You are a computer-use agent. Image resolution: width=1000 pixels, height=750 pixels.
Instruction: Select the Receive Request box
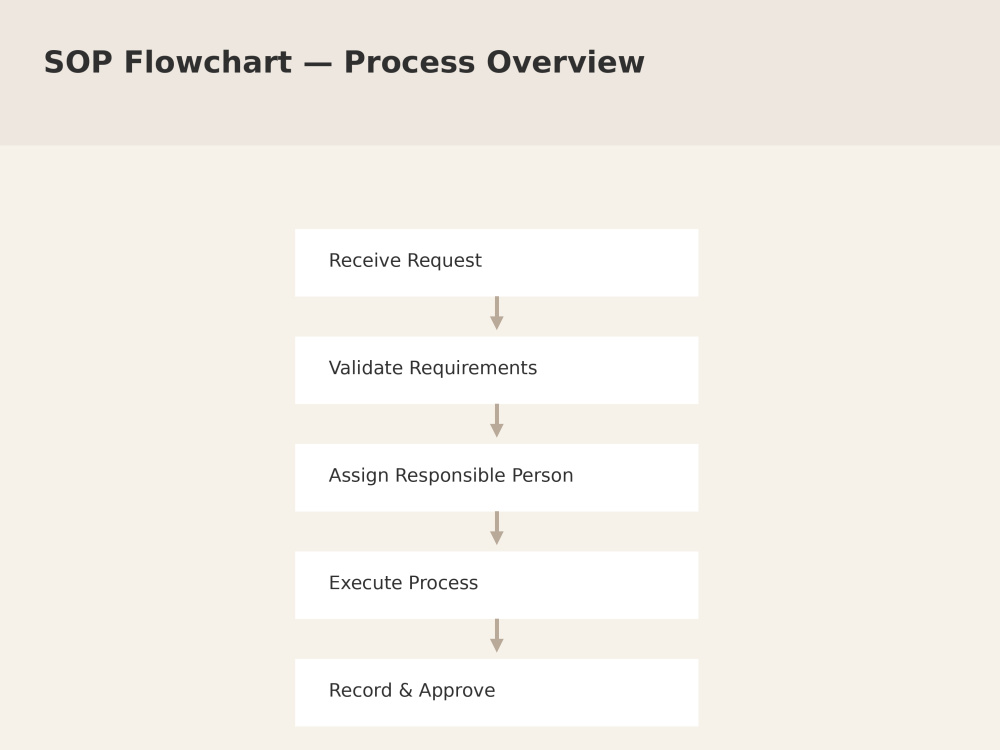tap(496, 263)
